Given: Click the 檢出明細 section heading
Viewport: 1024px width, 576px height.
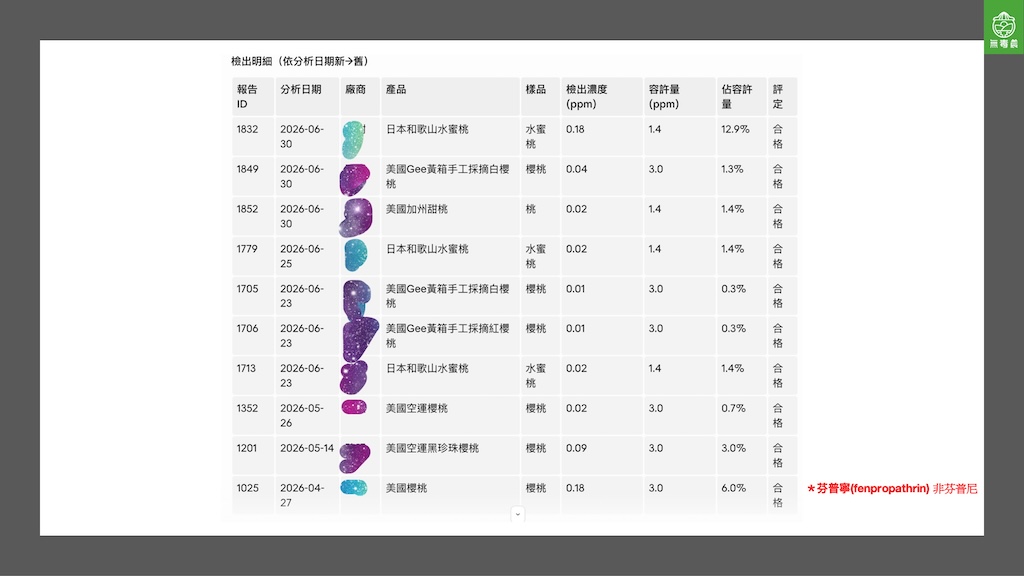Looking at the screenshot, I should [302, 61].
